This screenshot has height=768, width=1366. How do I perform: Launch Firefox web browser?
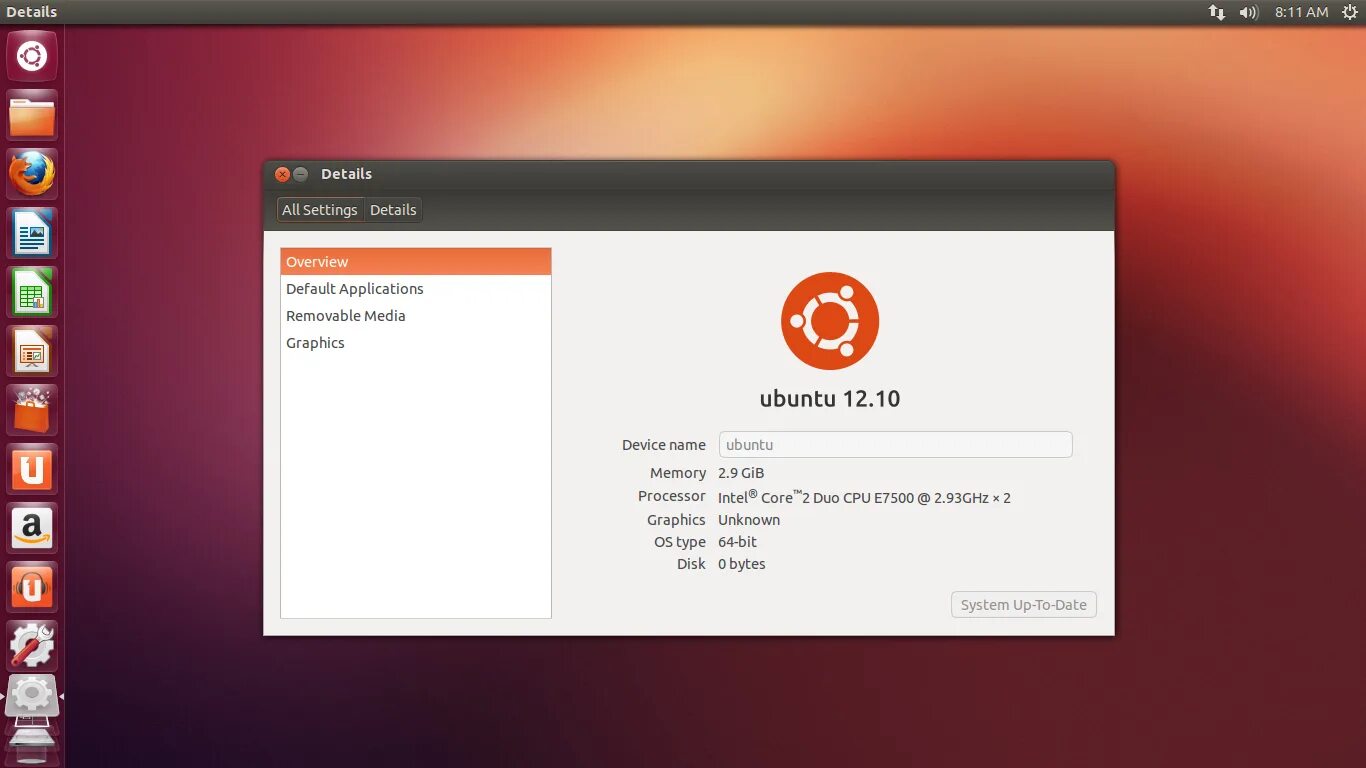[32, 174]
